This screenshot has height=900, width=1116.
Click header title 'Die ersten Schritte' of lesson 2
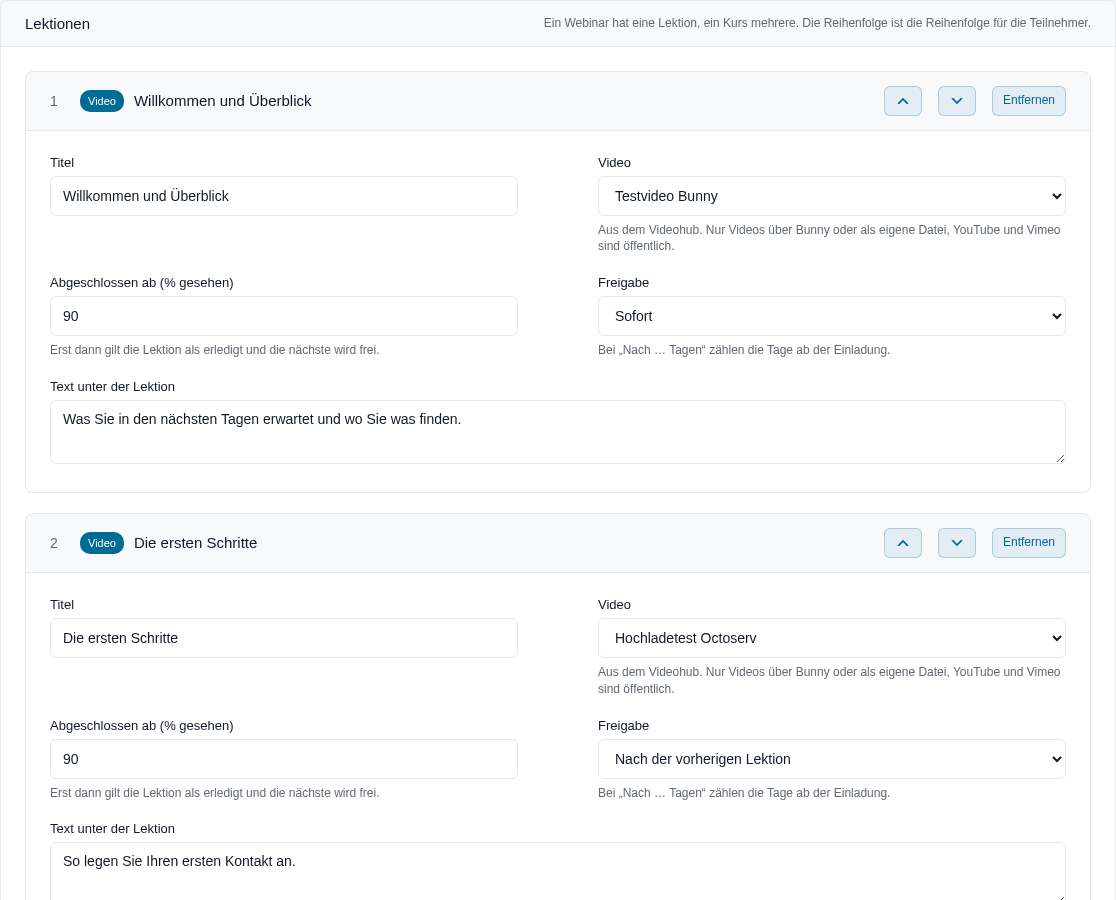(196, 543)
